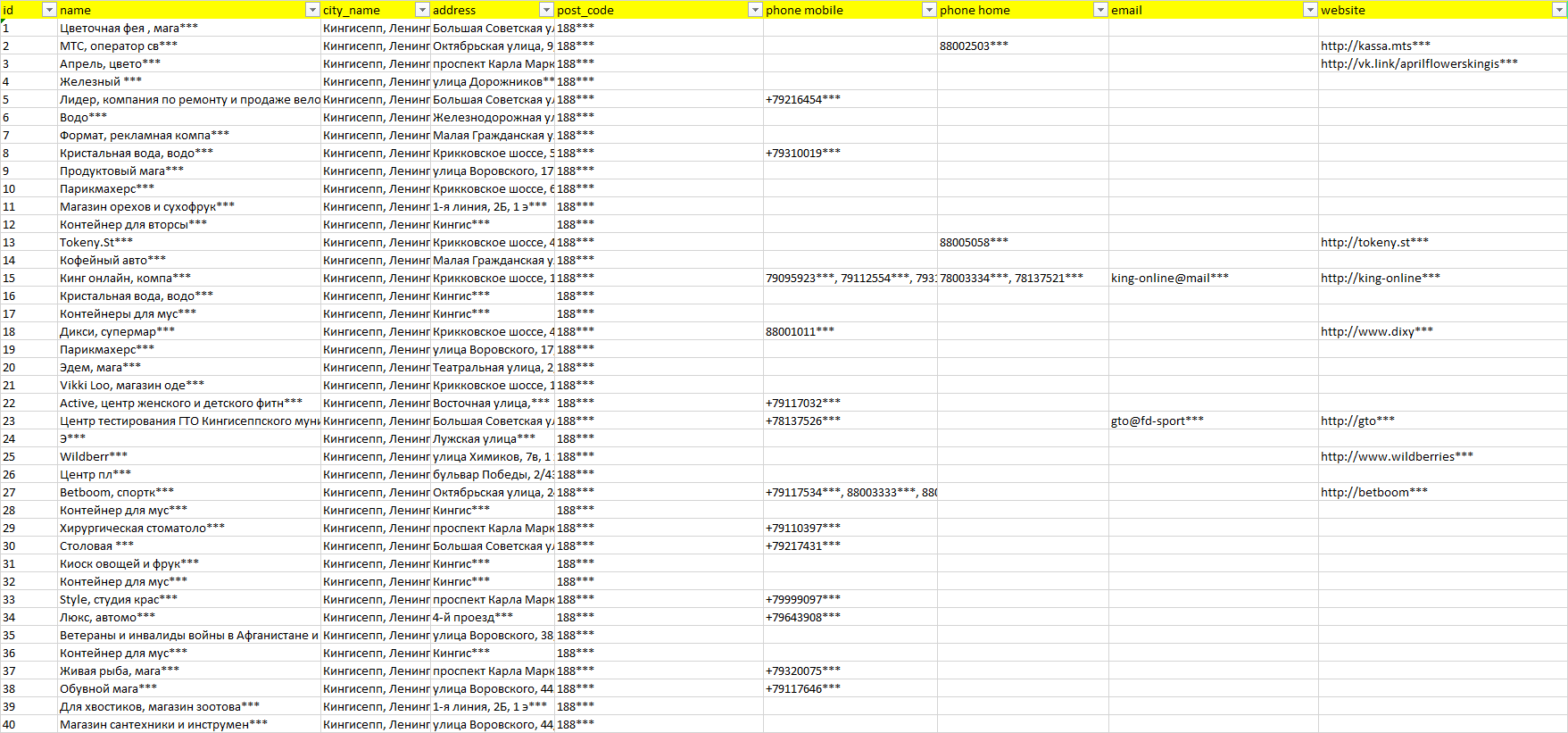Open the betboom website link

(x=1373, y=492)
